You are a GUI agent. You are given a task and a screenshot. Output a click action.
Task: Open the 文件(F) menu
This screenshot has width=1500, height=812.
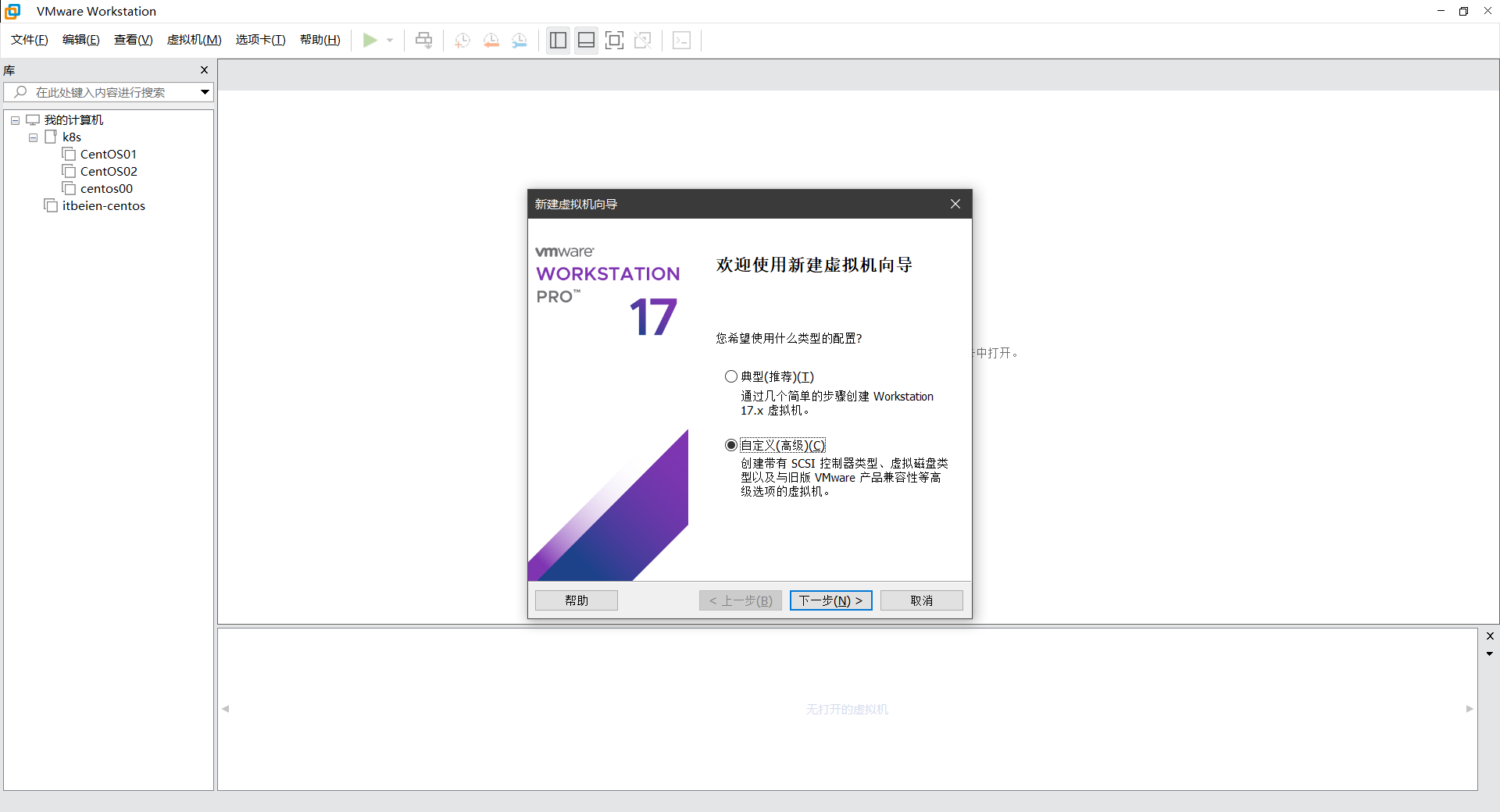point(30,40)
